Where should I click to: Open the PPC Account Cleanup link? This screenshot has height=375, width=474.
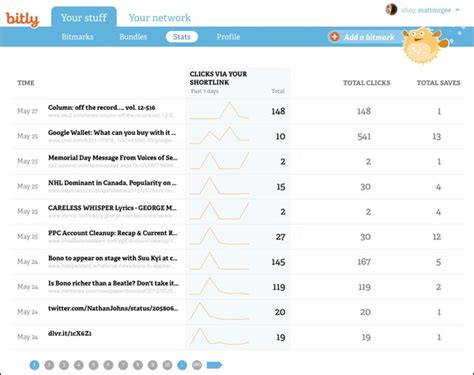pyautogui.click(x=113, y=233)
